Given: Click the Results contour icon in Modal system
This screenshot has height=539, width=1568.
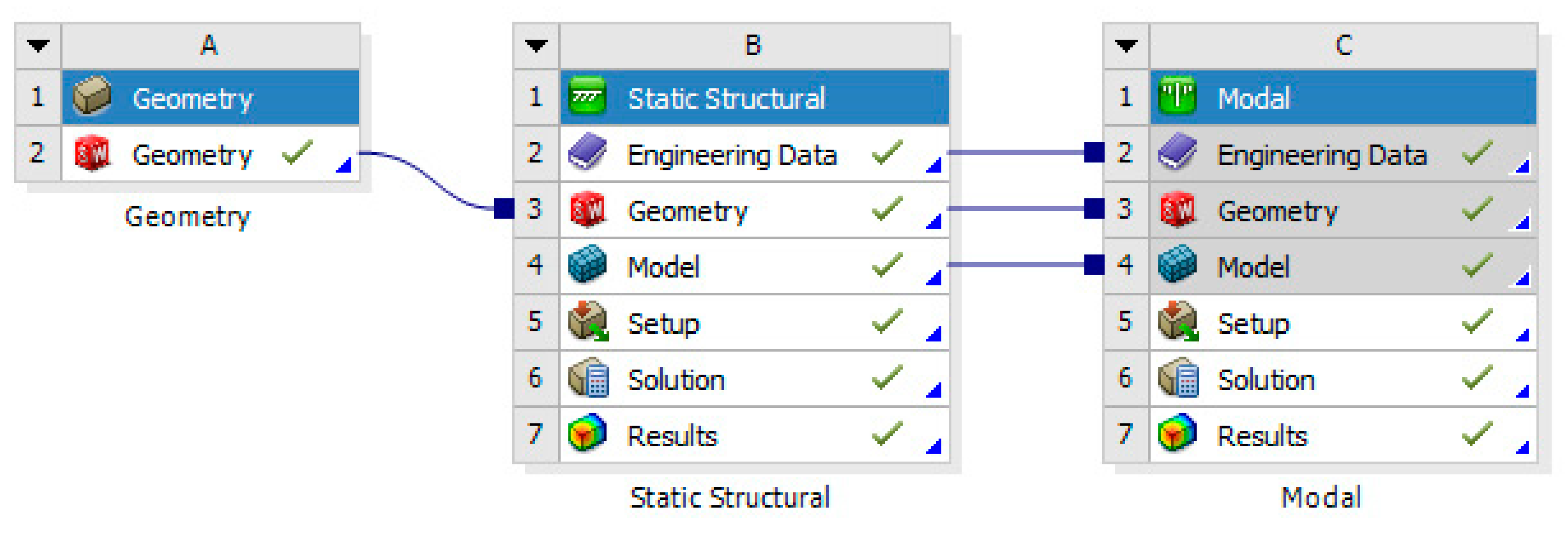Looking at the screenshot, I should [1177, 434].
